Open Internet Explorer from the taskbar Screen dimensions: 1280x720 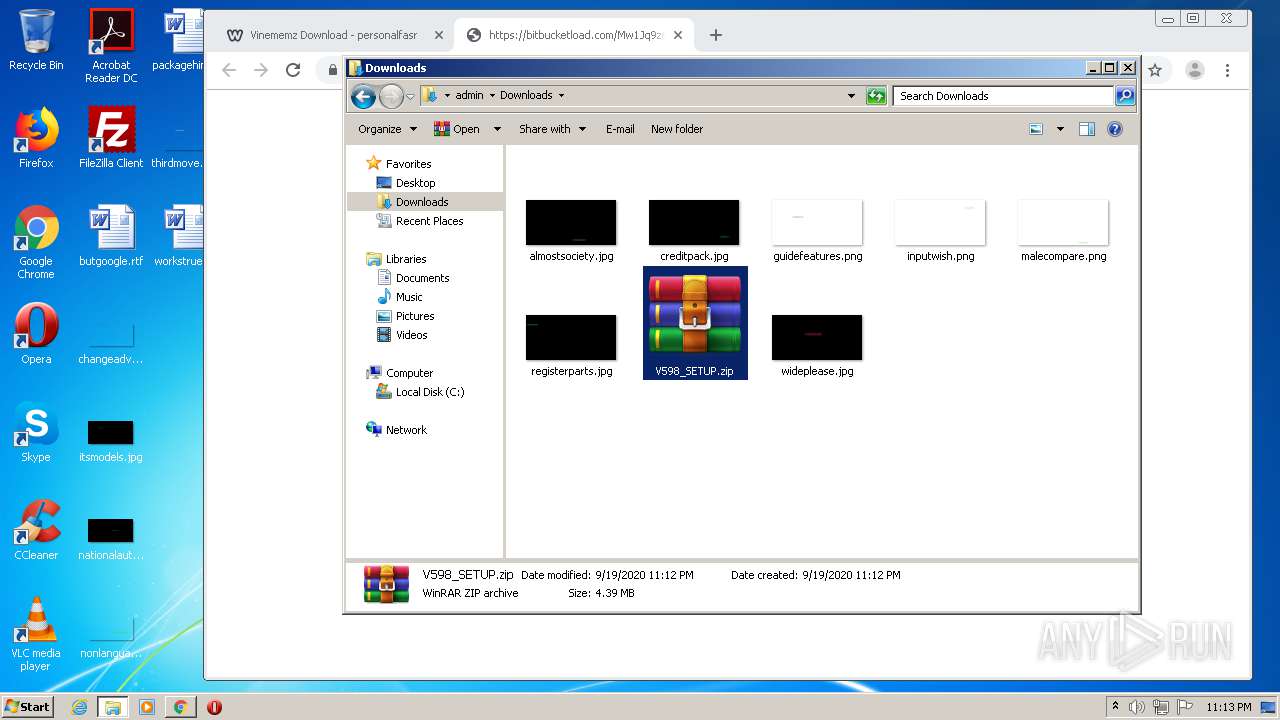pos(79,707)
